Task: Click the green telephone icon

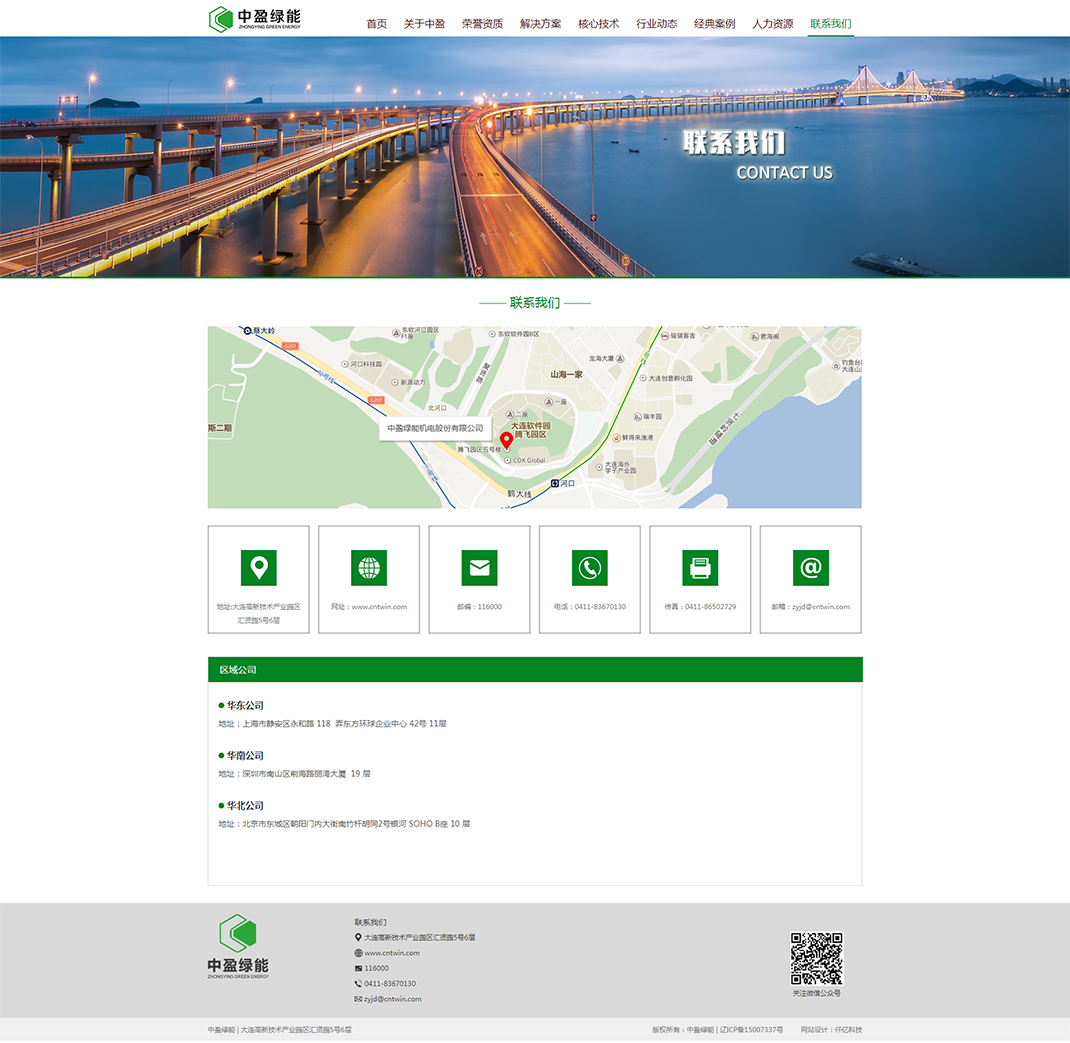Action: [590, 568]
